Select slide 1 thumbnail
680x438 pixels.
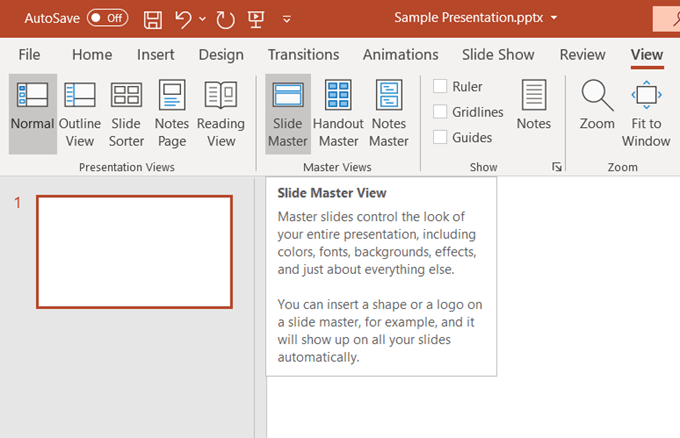(x=134, y=252)
